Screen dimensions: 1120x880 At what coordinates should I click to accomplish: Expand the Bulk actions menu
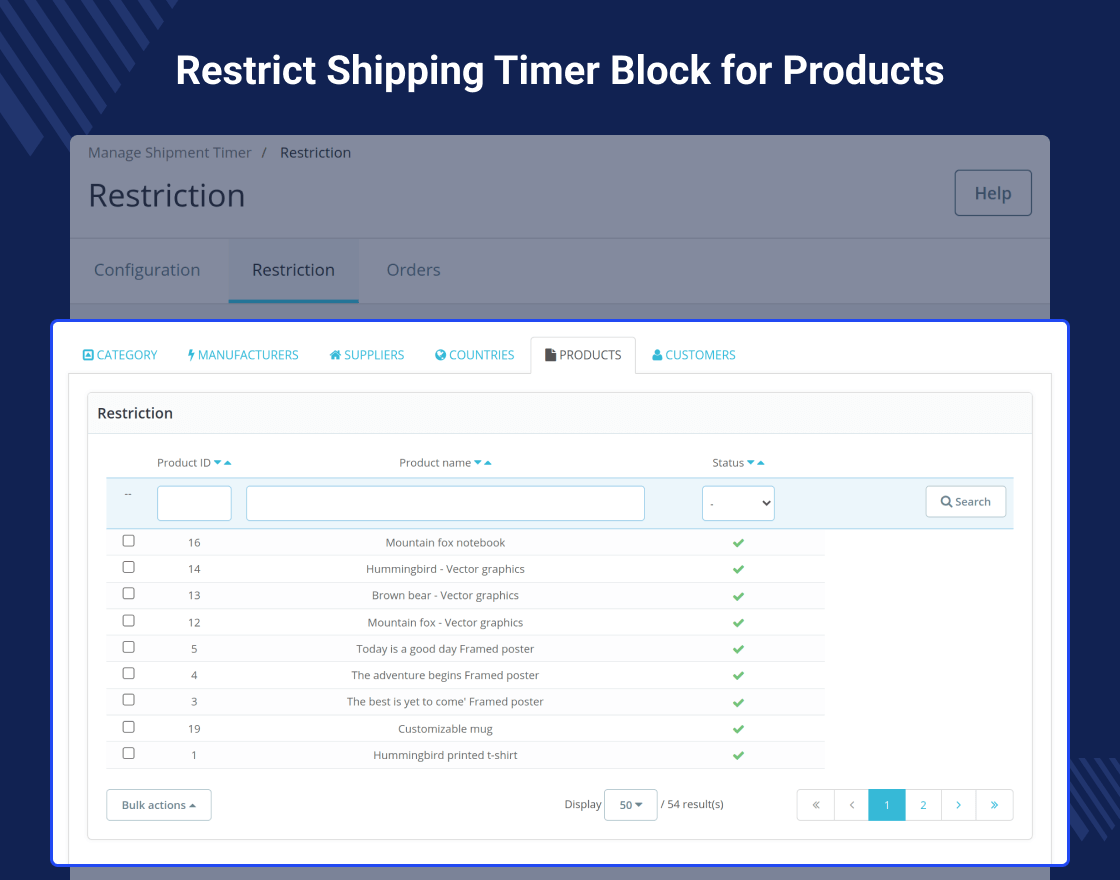tap(159, 805)
